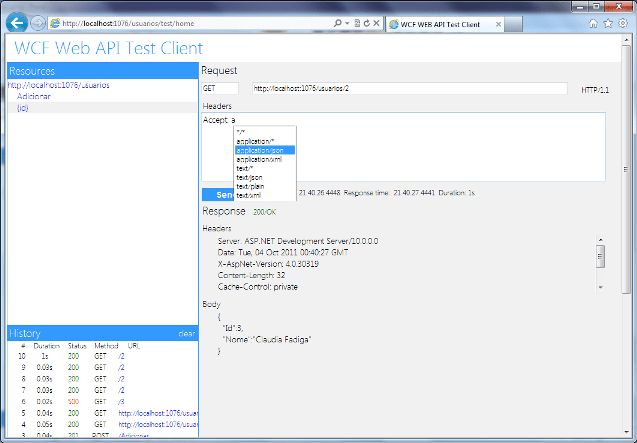Pick application/xml from the suggestion list
637x443 pixels.
[x=258, y=159]
